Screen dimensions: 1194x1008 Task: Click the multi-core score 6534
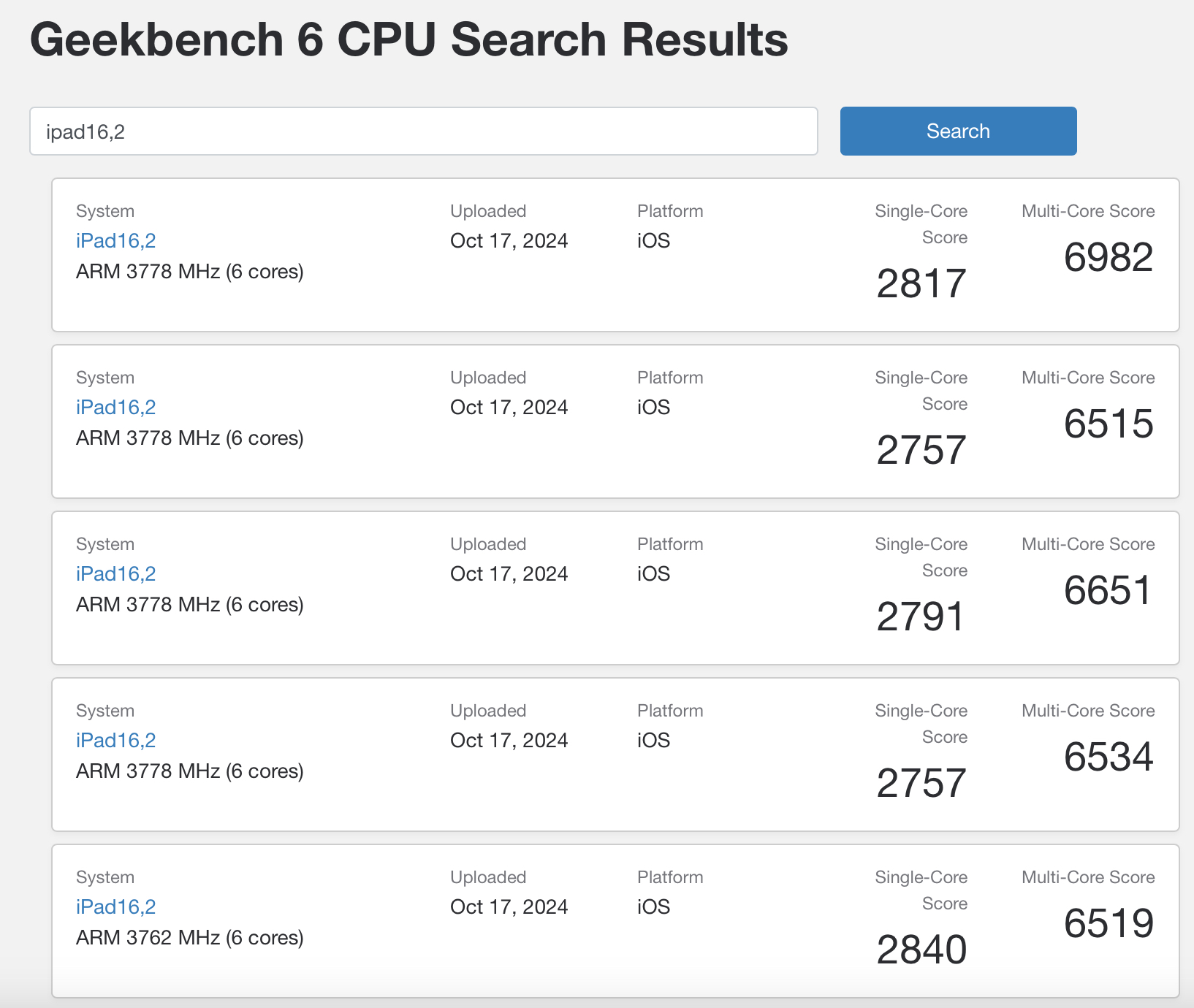[x=1109, y=757]
